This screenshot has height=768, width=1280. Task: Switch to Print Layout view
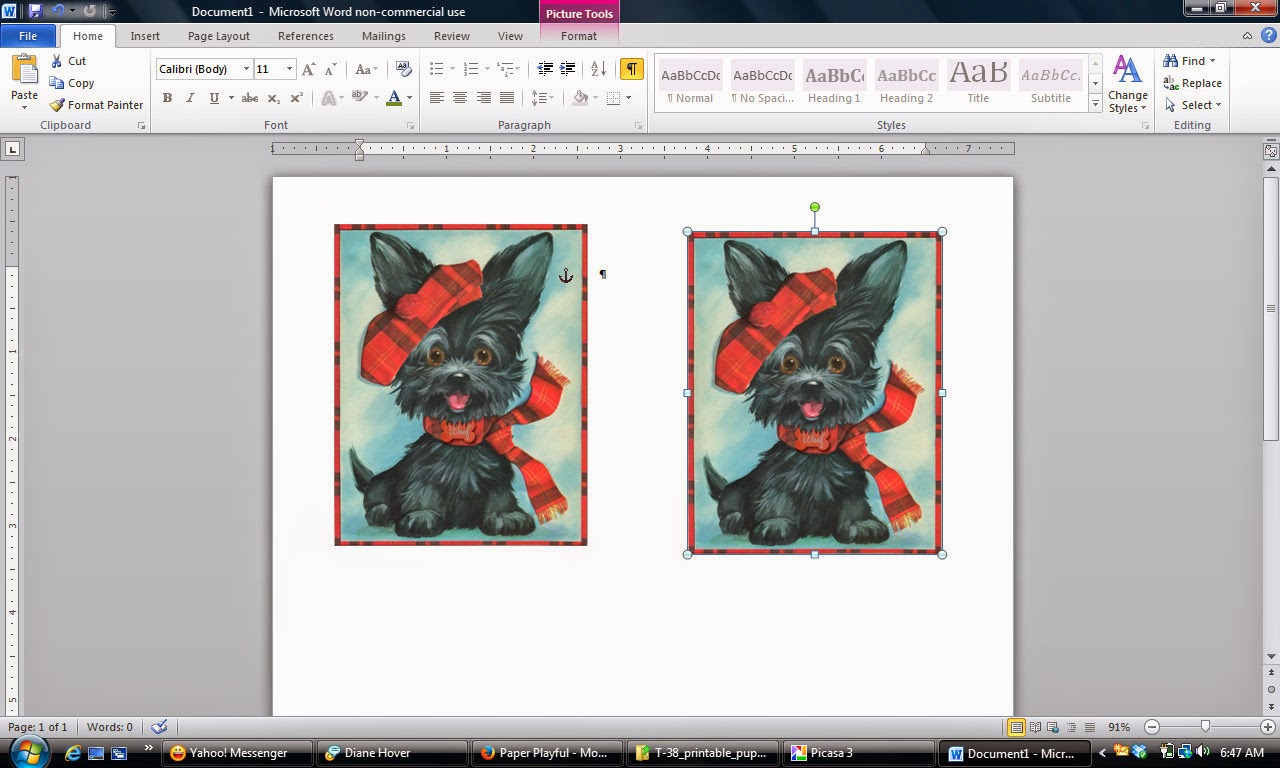[x=1016, y=727]
